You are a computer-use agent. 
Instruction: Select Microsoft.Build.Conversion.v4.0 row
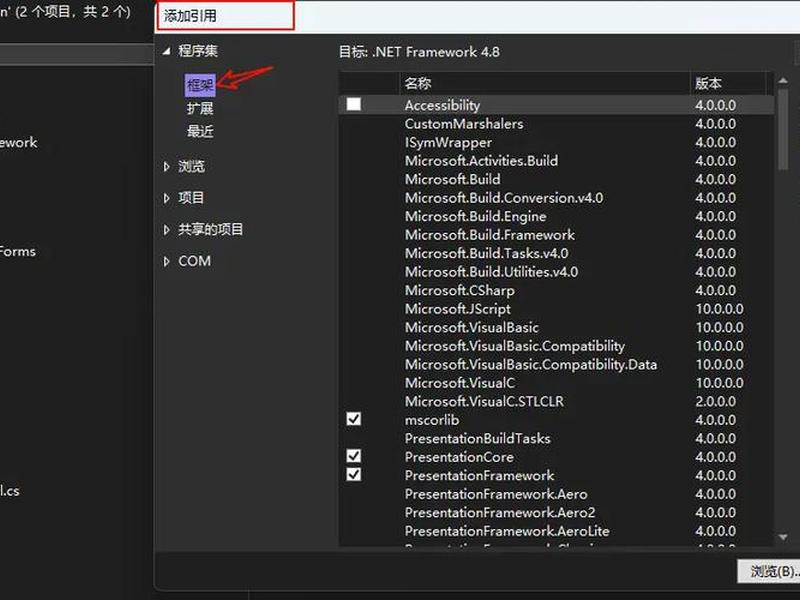pos(556,197)
